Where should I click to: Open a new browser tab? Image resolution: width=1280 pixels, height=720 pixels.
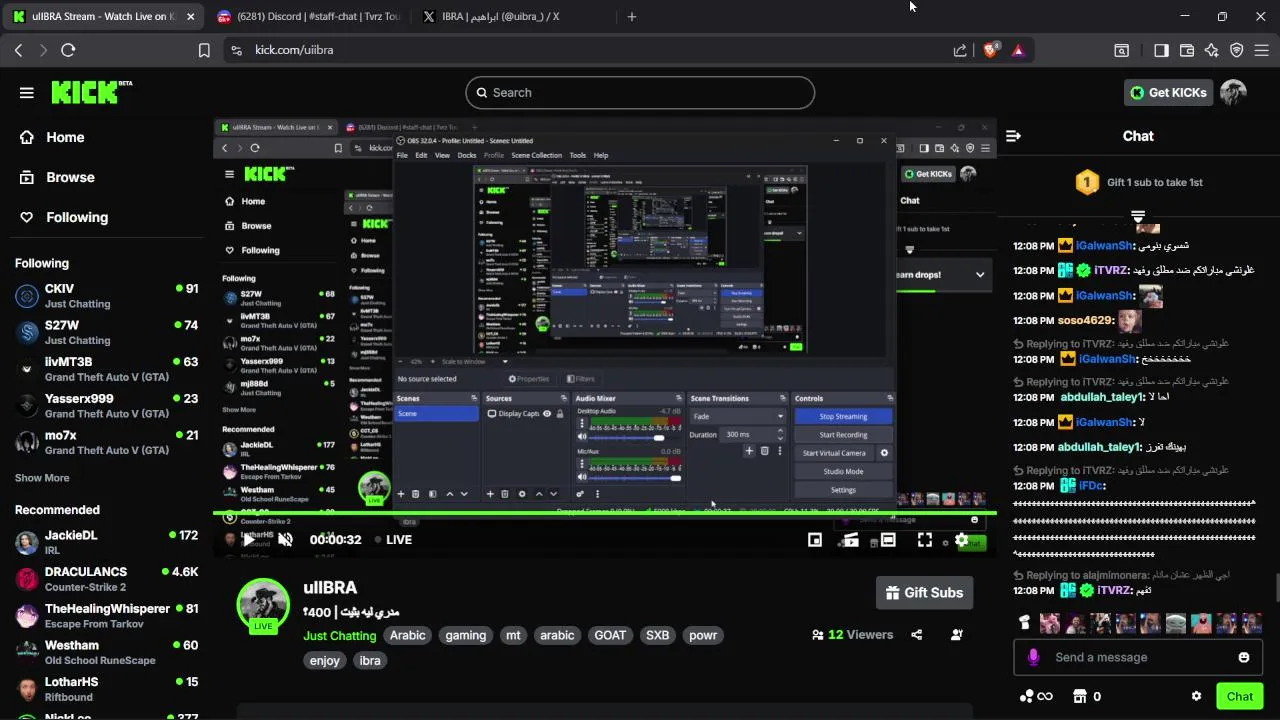pyautogui.click(x=631, y=17)
